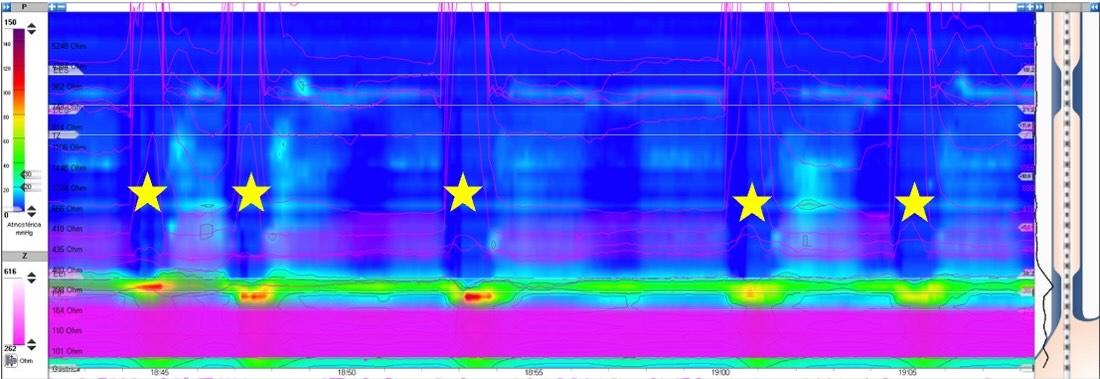The height and width of the screenshot is (379, 1100).
Task: Select the 20 mmHg isobaric contour marker
Action: click(29, 187)
